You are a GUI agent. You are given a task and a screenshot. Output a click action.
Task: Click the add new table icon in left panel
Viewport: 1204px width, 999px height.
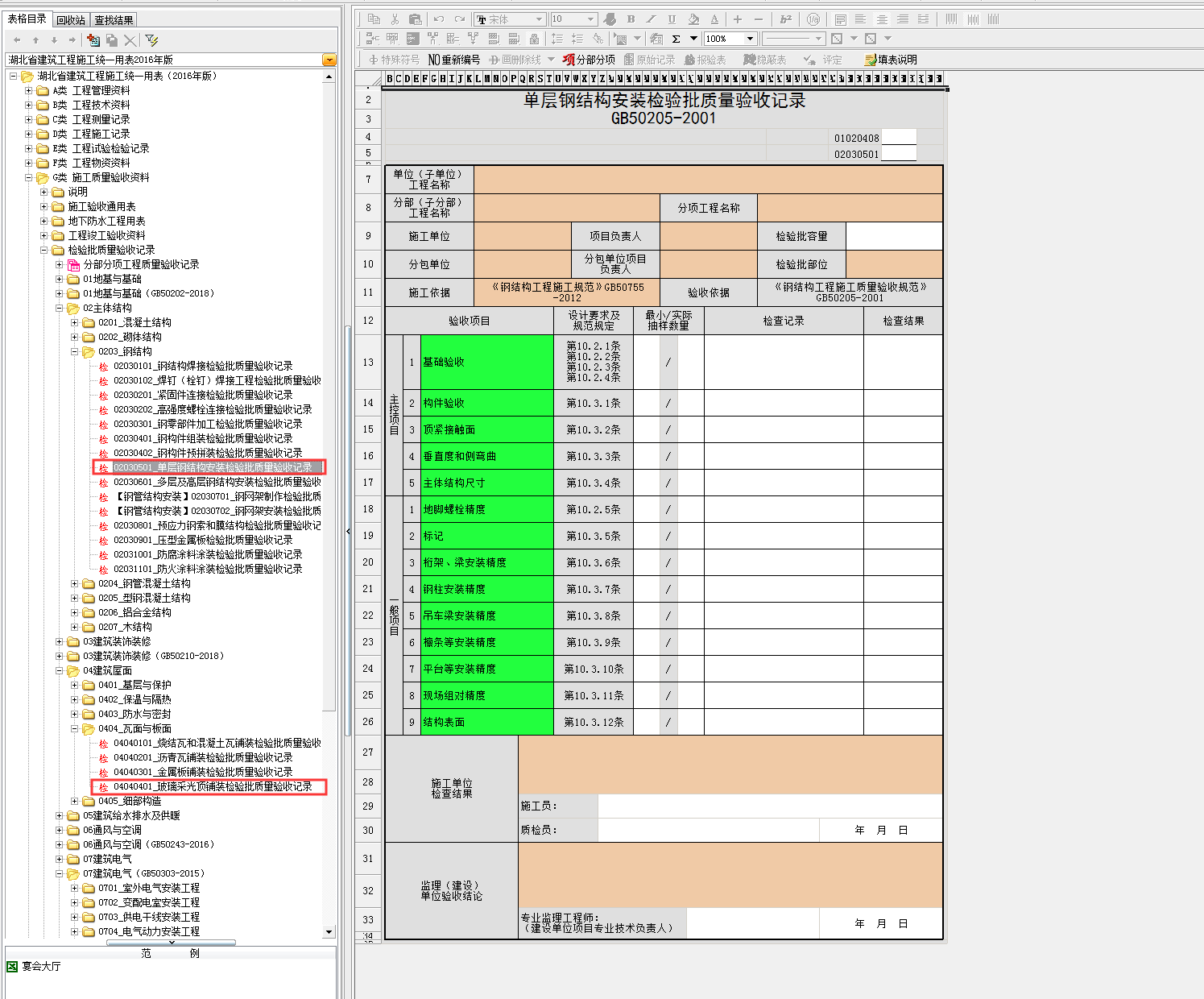(93, 39)
